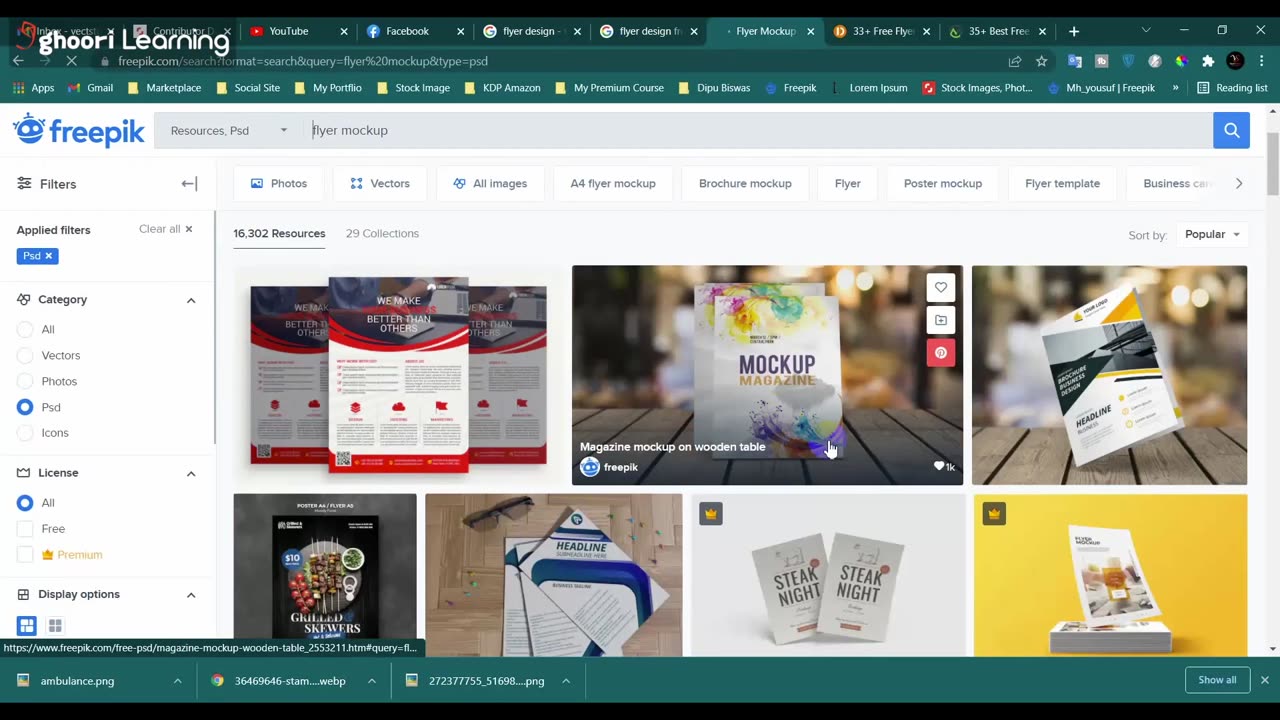Viewport: 1280px width, 720px height.
Task: Collapse the Display options section
Action: click(x=191, y=595)
